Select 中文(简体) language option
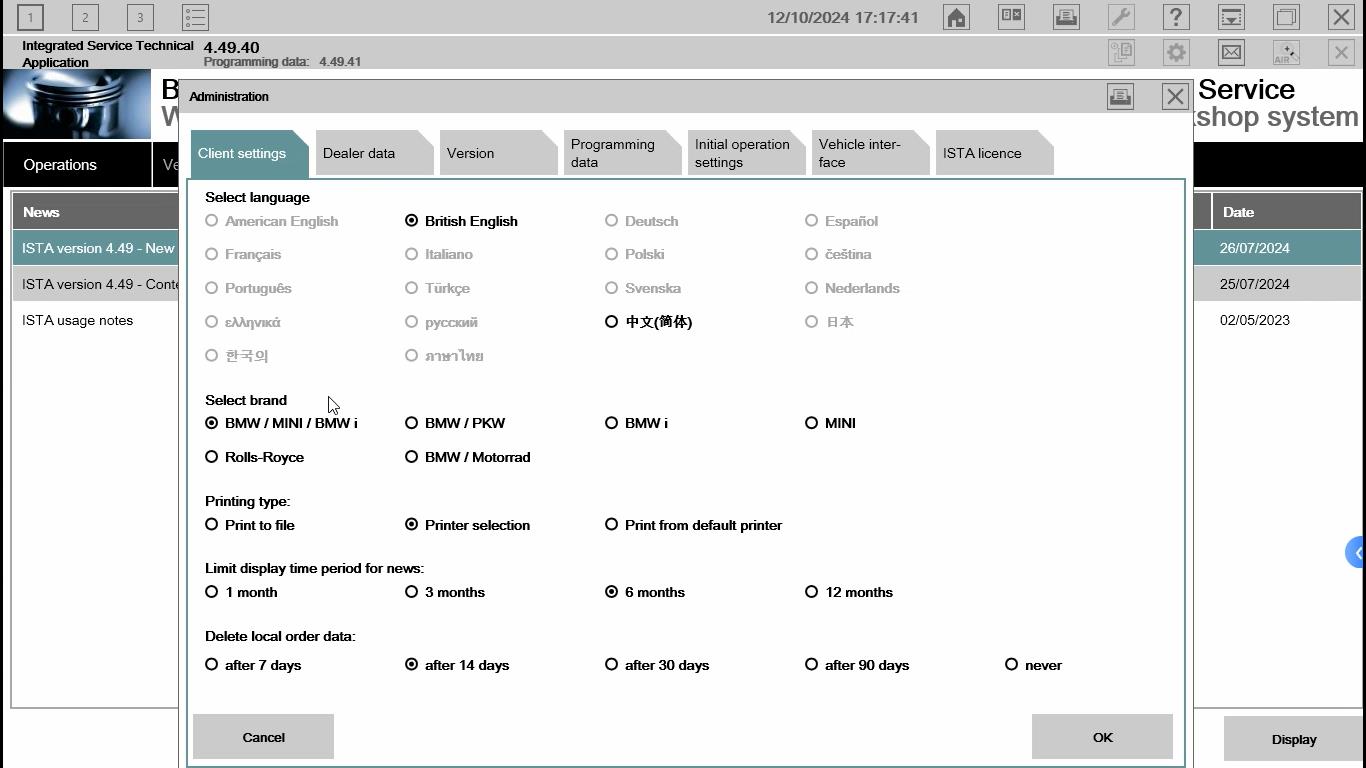Image resolution: width=1366 pixels, height=768 pixels. click(x=648, y=322)
